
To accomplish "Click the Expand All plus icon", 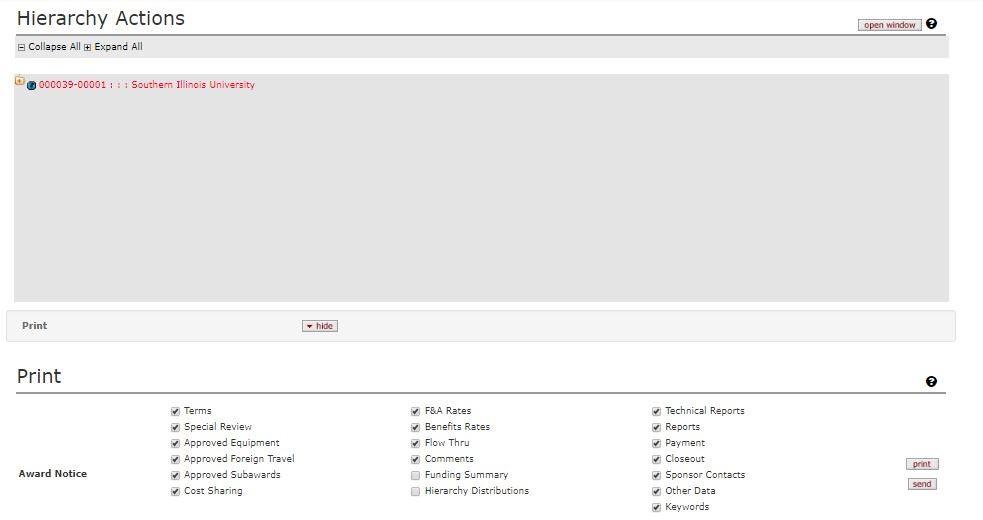I will point(87,47).
